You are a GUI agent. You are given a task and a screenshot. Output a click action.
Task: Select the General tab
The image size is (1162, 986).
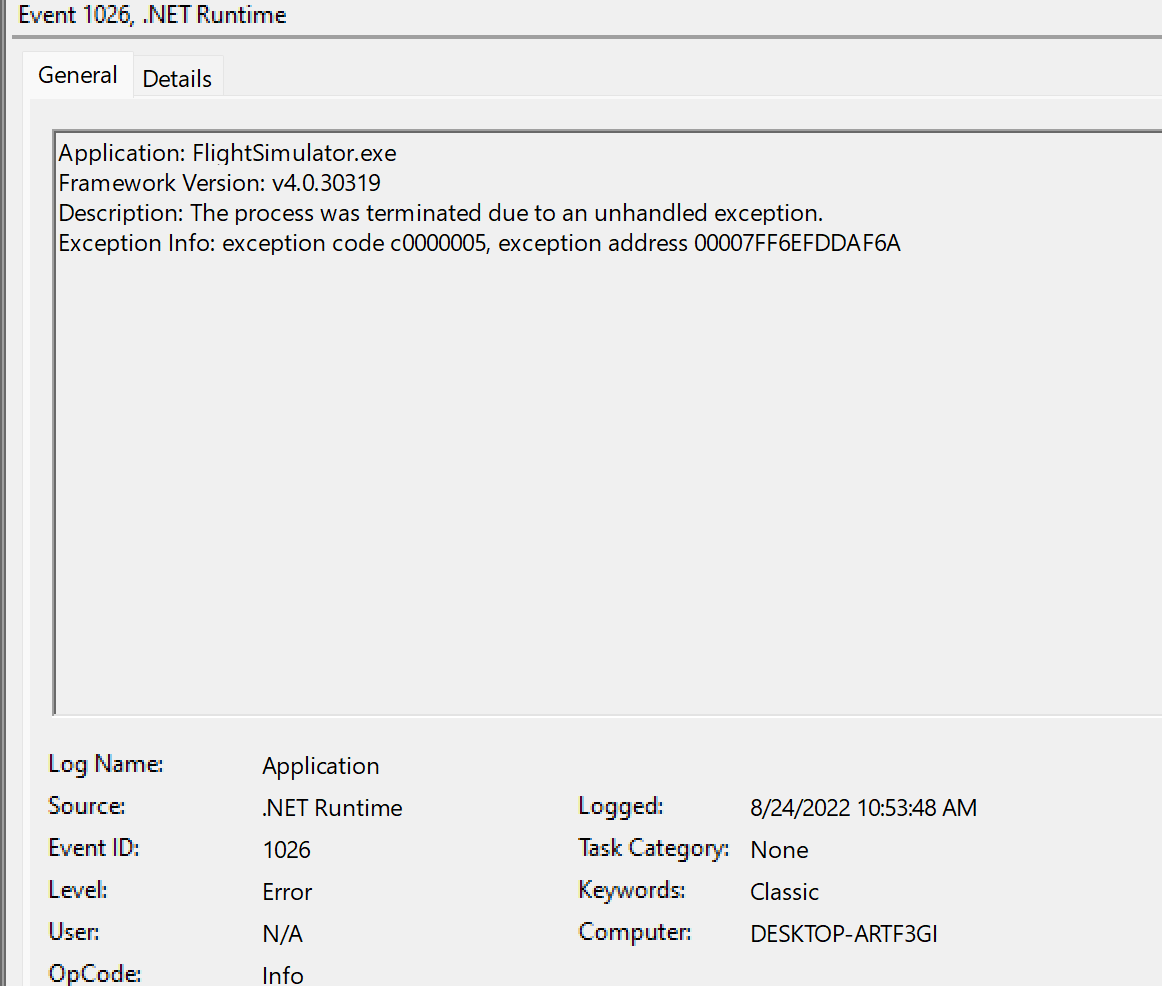pos(77,74)
